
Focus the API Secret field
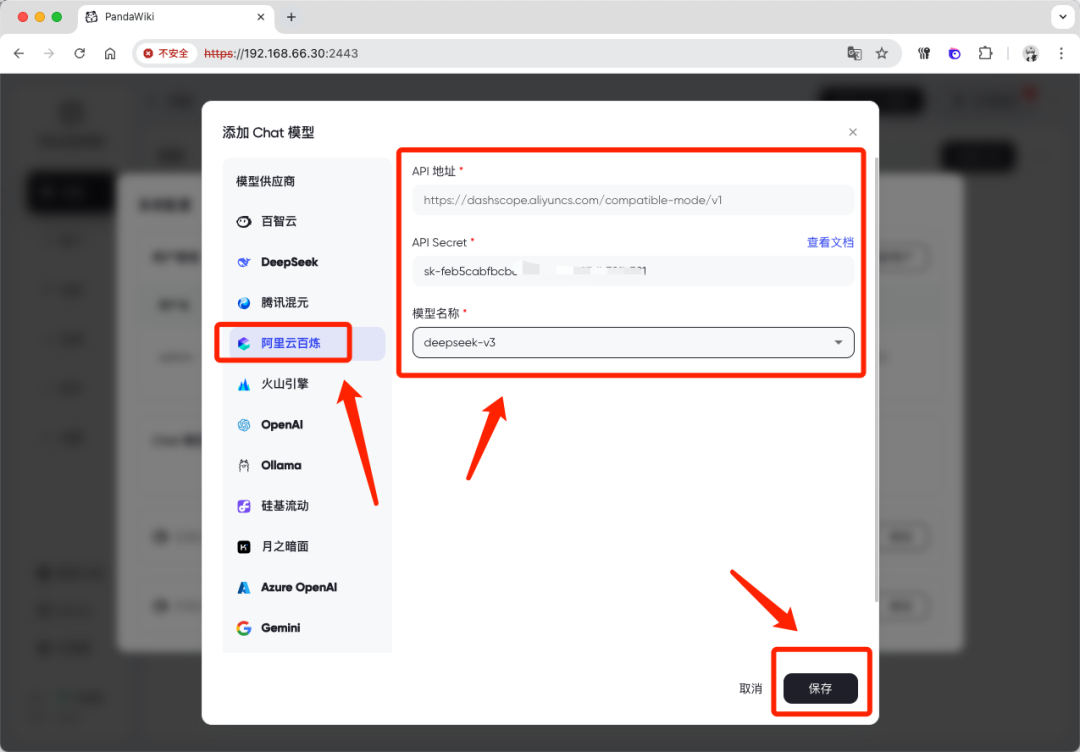633,271
